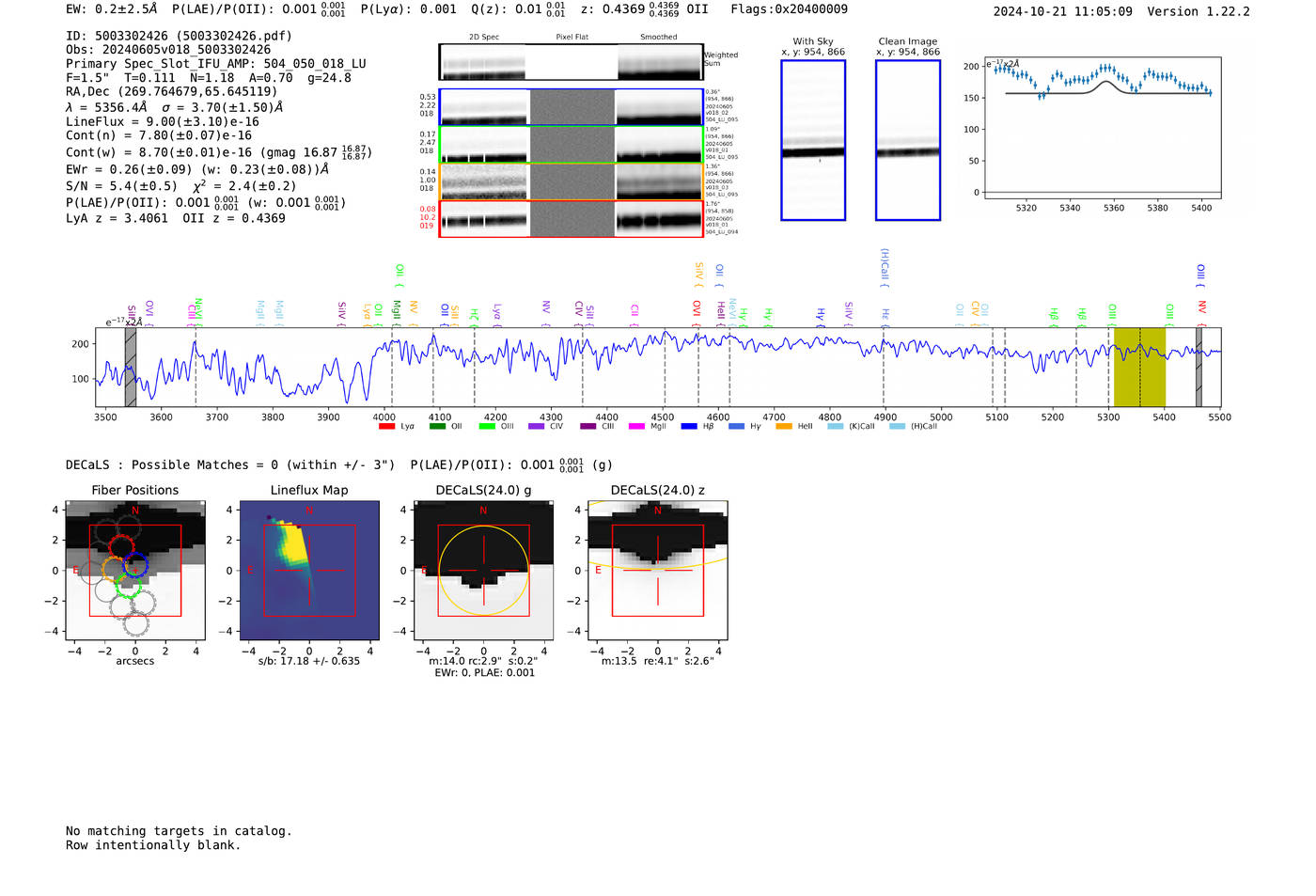This screenshot has height=896, width=1316.
Task: Click the magenta MgII legend swatch
Action: 637,427
